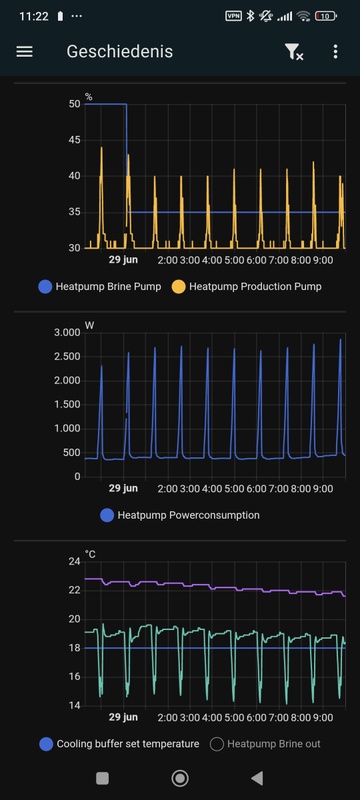Tap the muted notifications status icon

[x=266, y=16]
